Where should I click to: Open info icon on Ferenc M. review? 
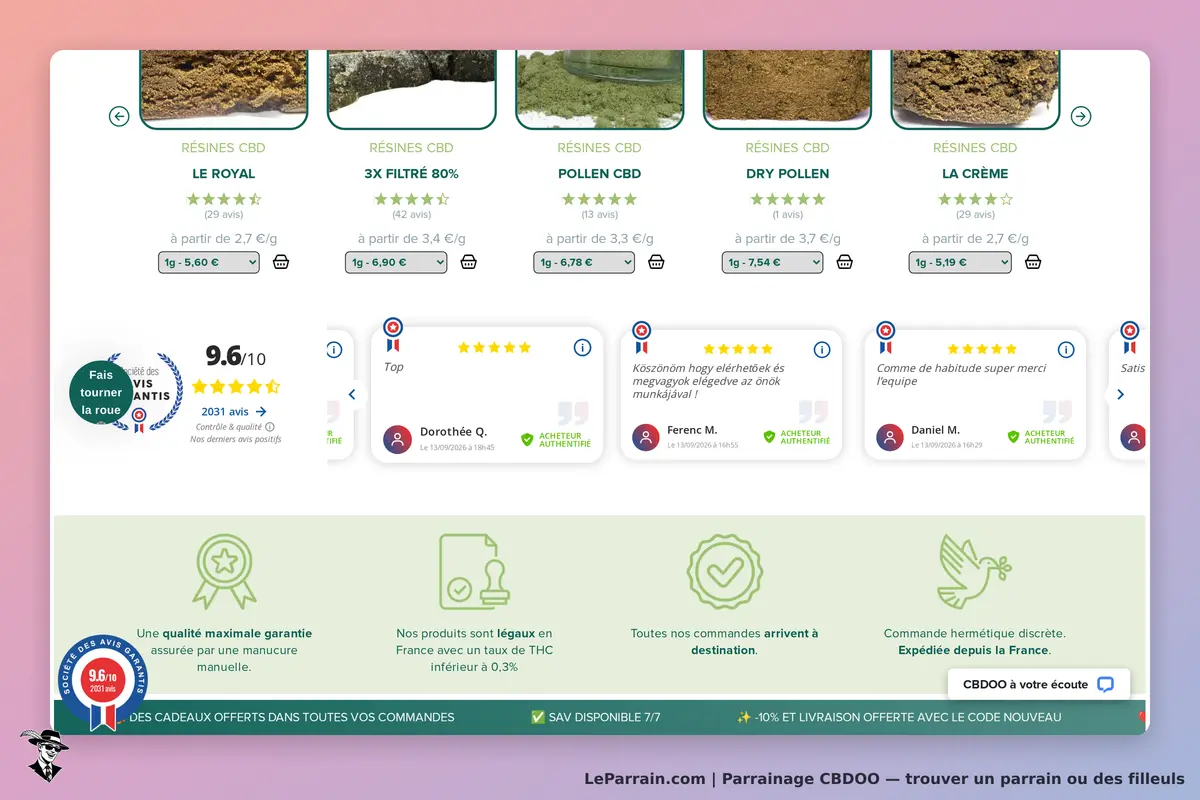coord(822,349)
